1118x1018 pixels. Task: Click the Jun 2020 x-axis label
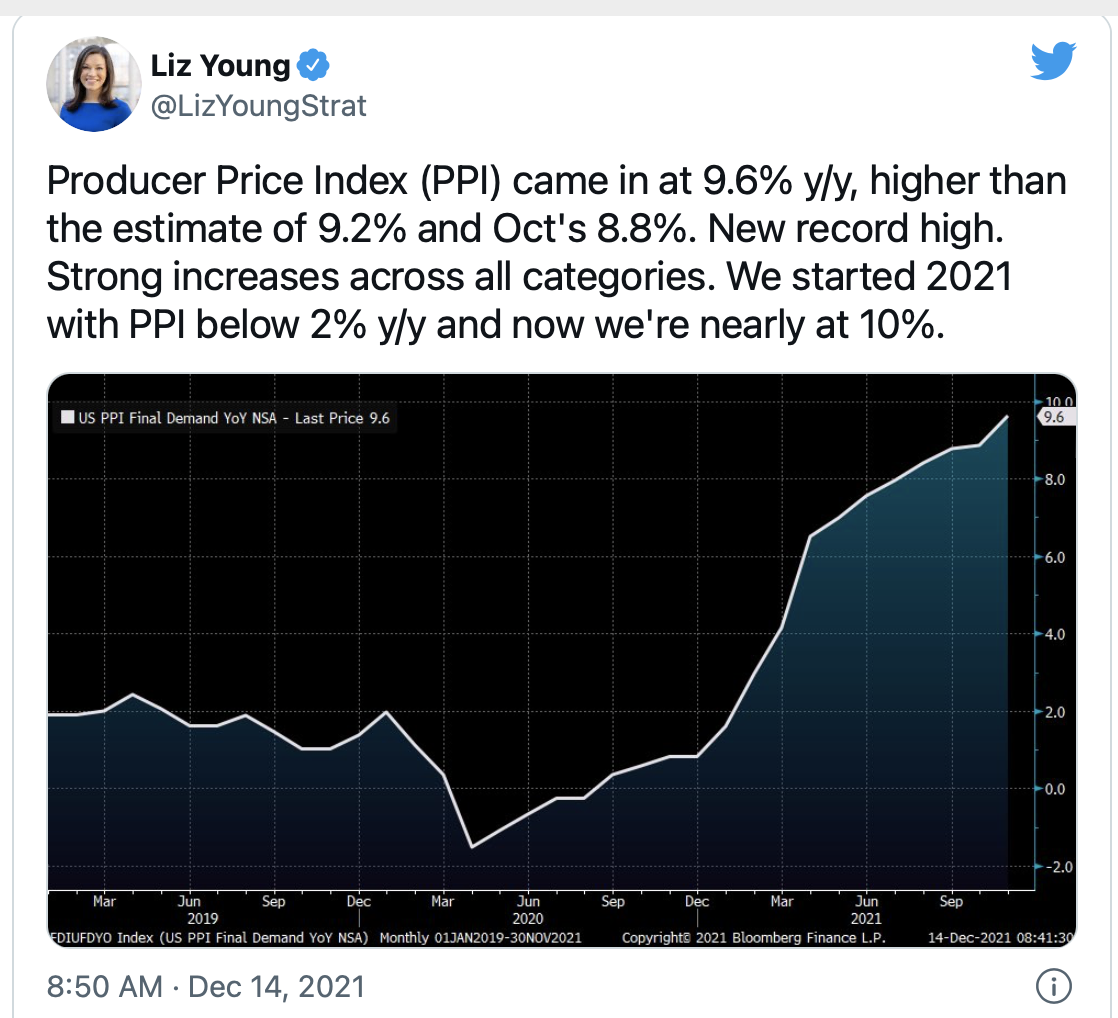point(528,910)
